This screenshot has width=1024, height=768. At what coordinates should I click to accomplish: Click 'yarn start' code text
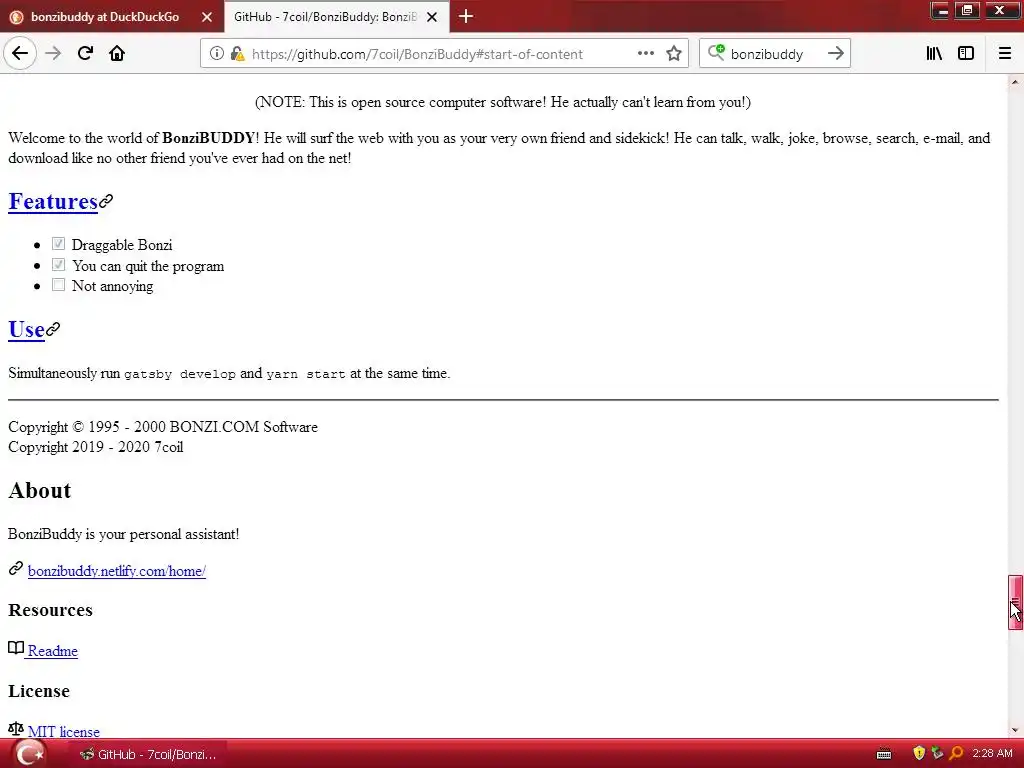point(306,374)
